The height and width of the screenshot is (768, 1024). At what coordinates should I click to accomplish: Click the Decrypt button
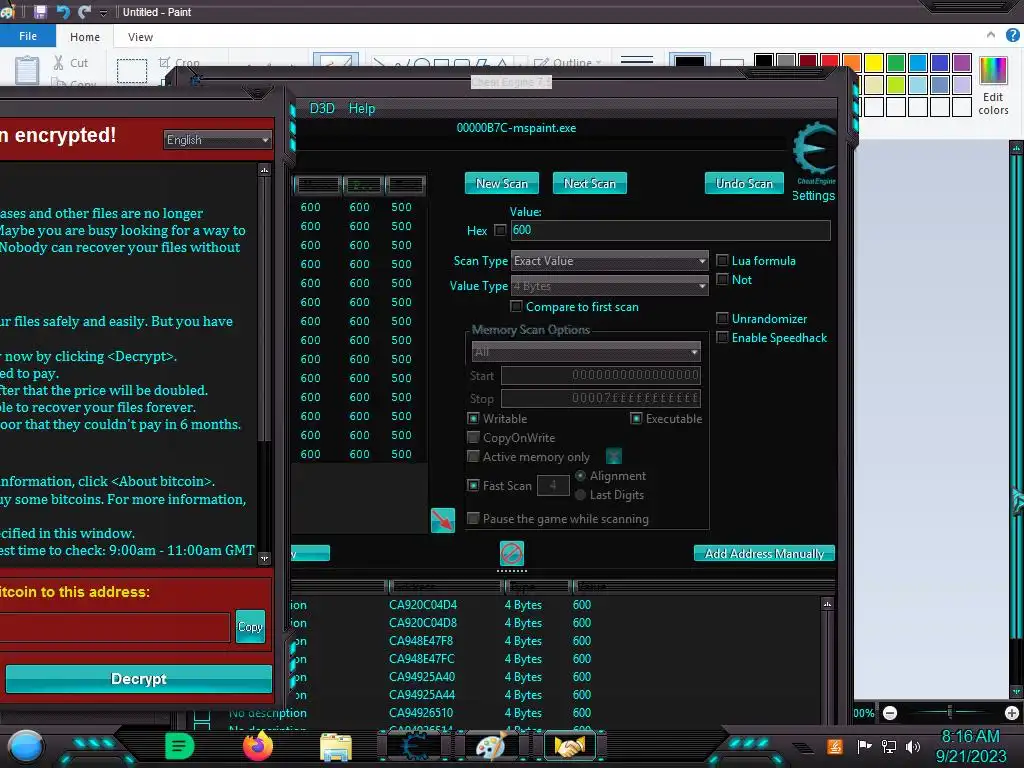click(139, 679)
